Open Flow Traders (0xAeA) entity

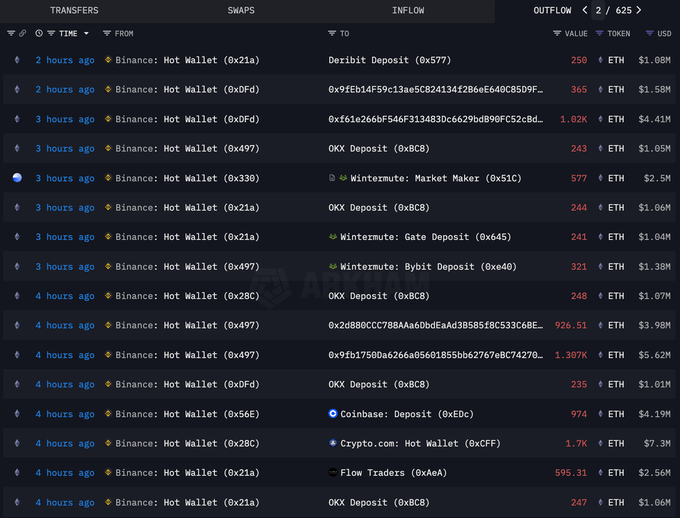point(393,473)
